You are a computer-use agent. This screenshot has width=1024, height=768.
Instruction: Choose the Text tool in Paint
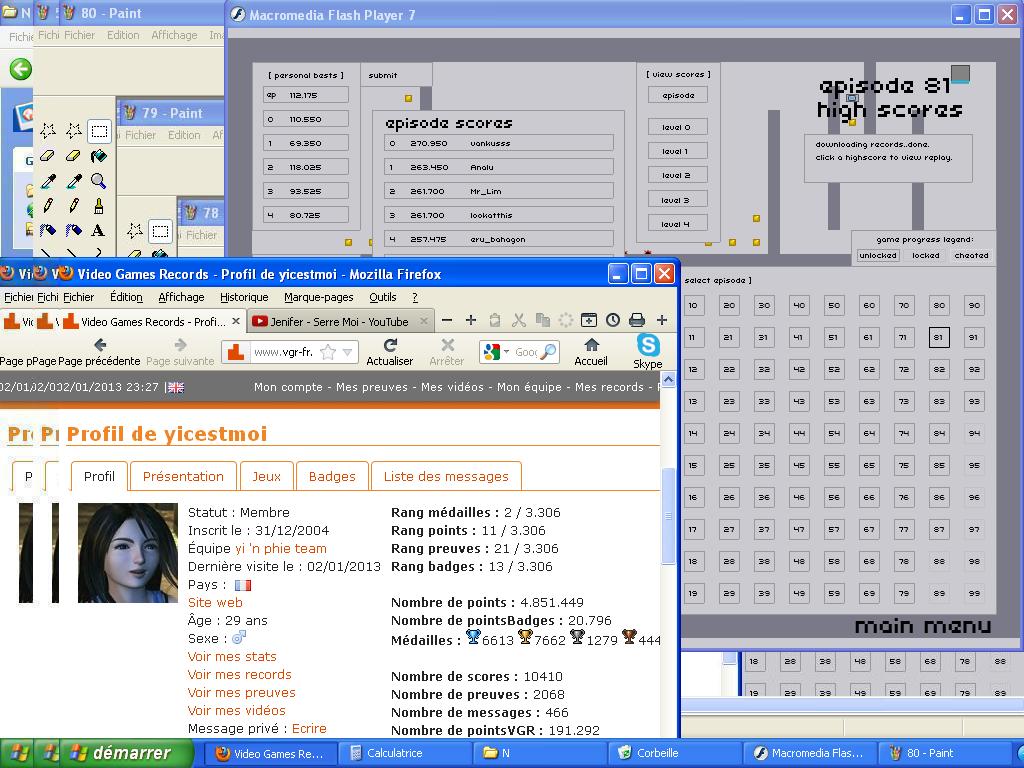(98, 230)
